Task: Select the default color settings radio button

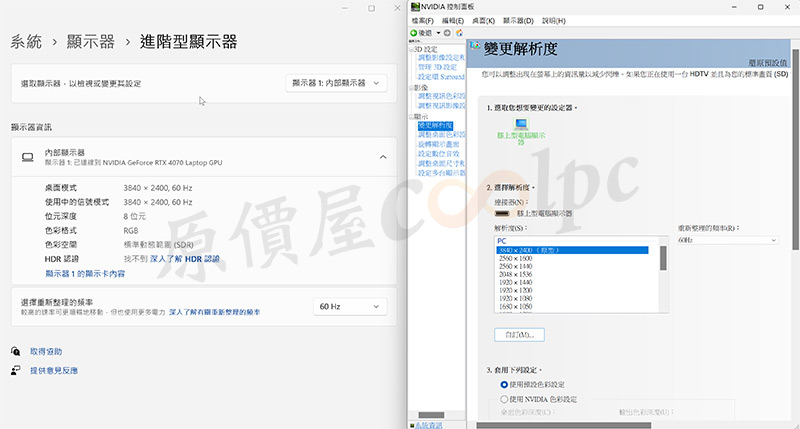Action: point(504,385)
